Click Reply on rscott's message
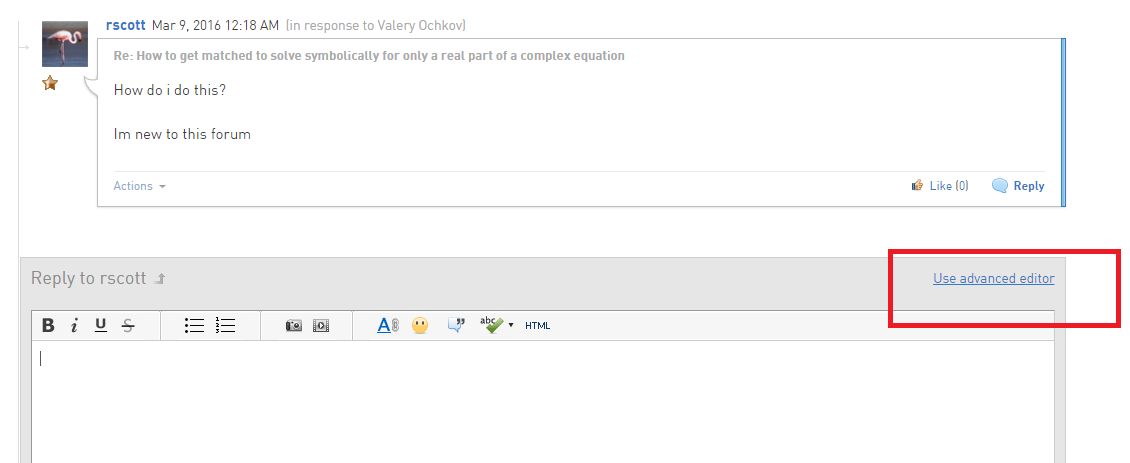The height and width of the screenshot is (463, 1130). pos(1018,186)
